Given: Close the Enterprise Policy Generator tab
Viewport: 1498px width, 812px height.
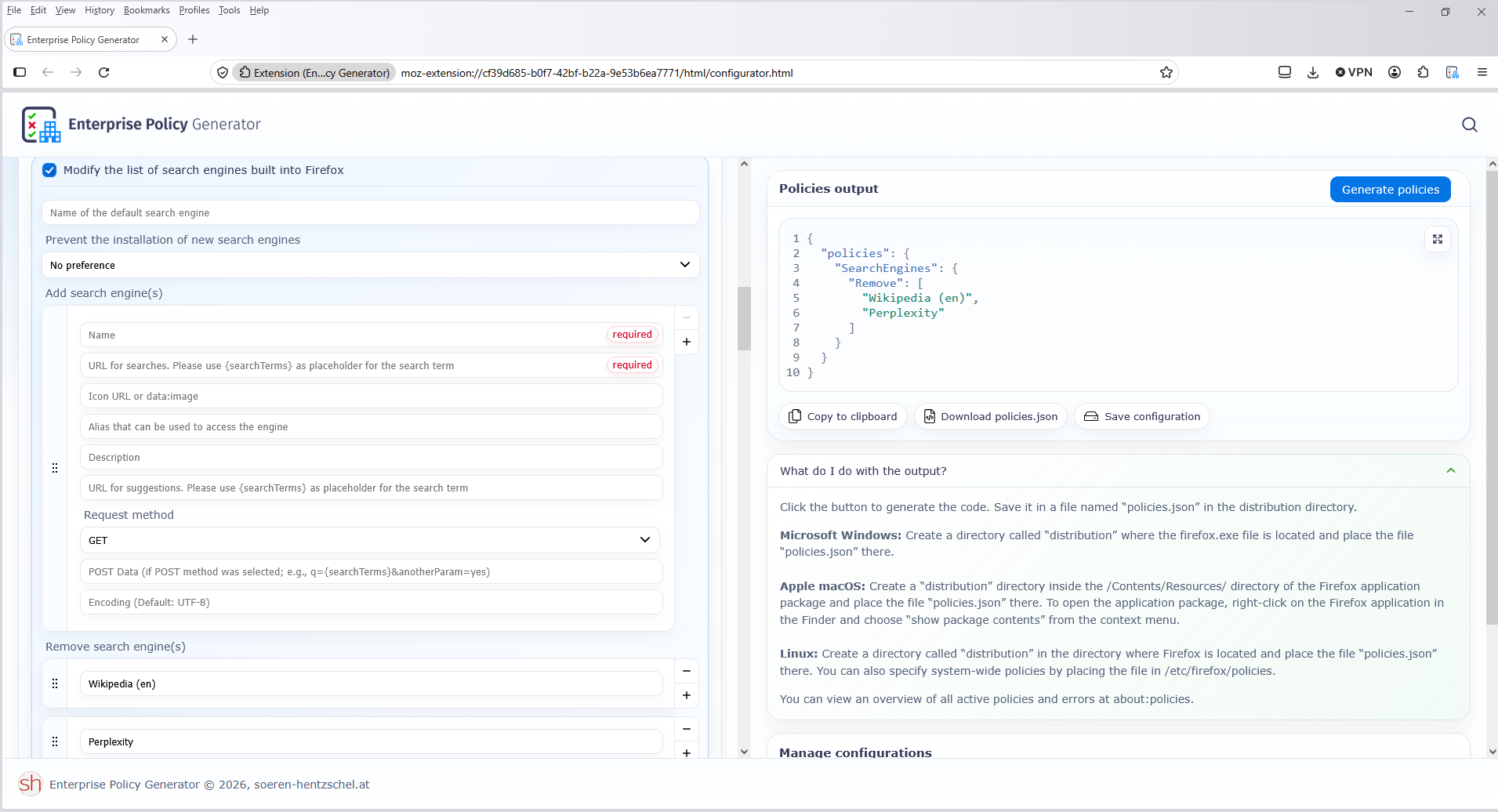Looking at the screenshot, I should (164, 39).
